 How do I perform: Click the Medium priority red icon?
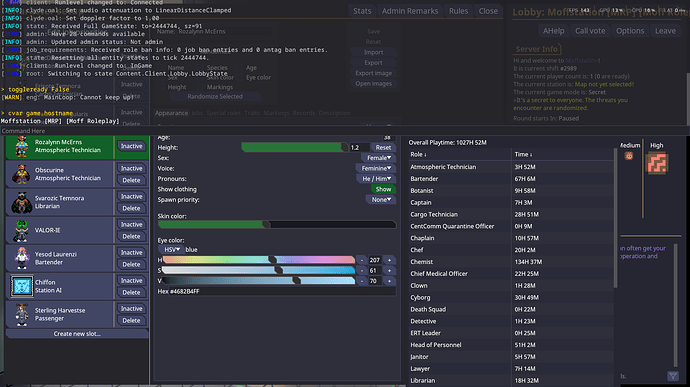(x=629, y=156)
